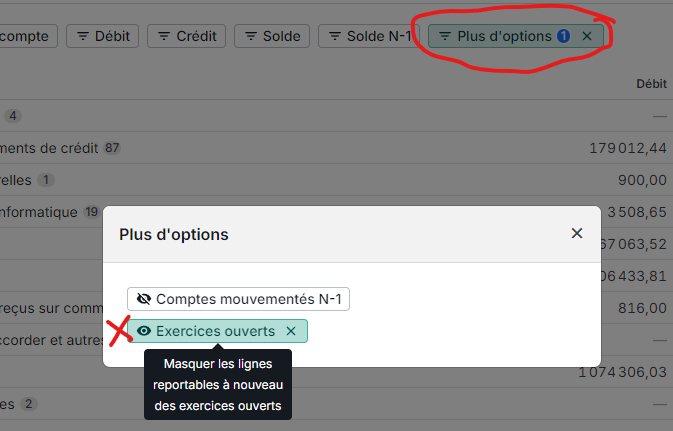The image size is (673, 431).
Task: Click the count badge 2 in the bottom row
Action: [x=28, y=404]
